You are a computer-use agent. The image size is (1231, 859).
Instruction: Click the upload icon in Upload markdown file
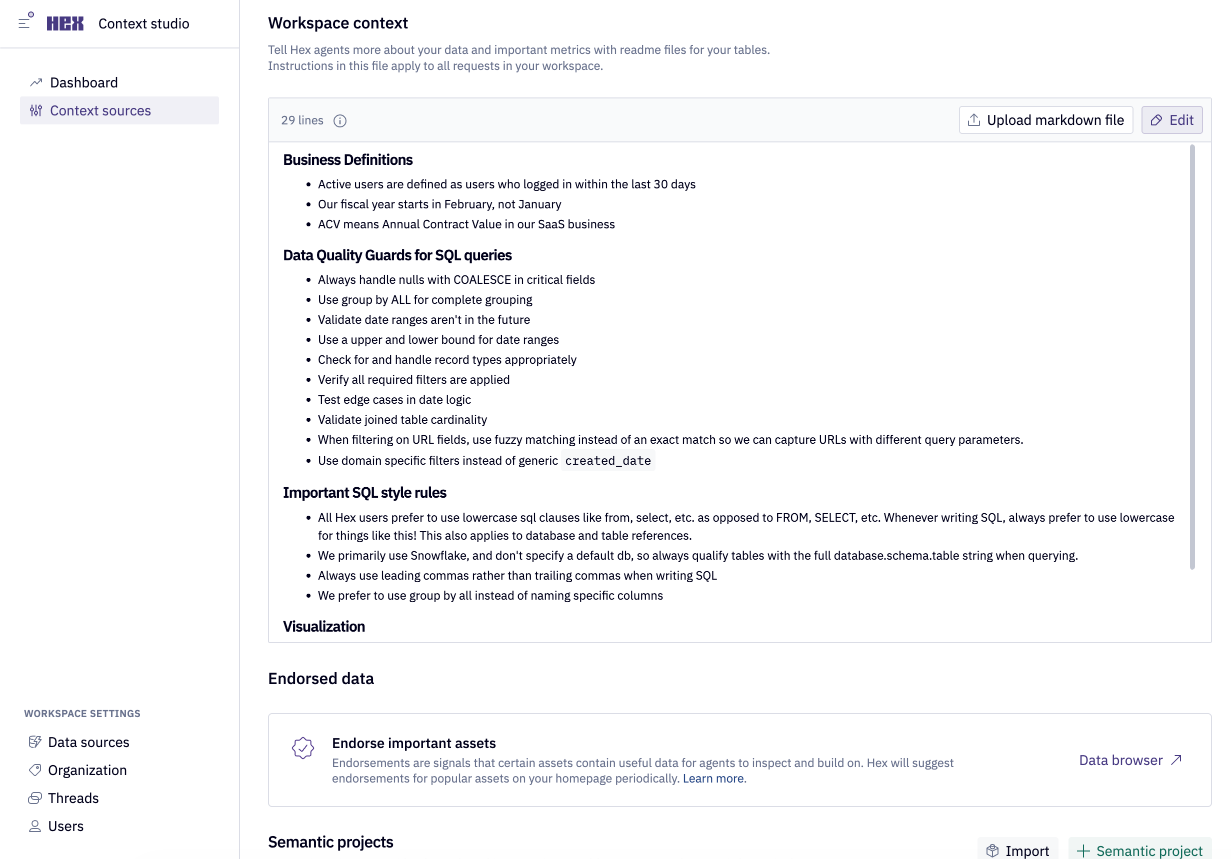point(974,119)
